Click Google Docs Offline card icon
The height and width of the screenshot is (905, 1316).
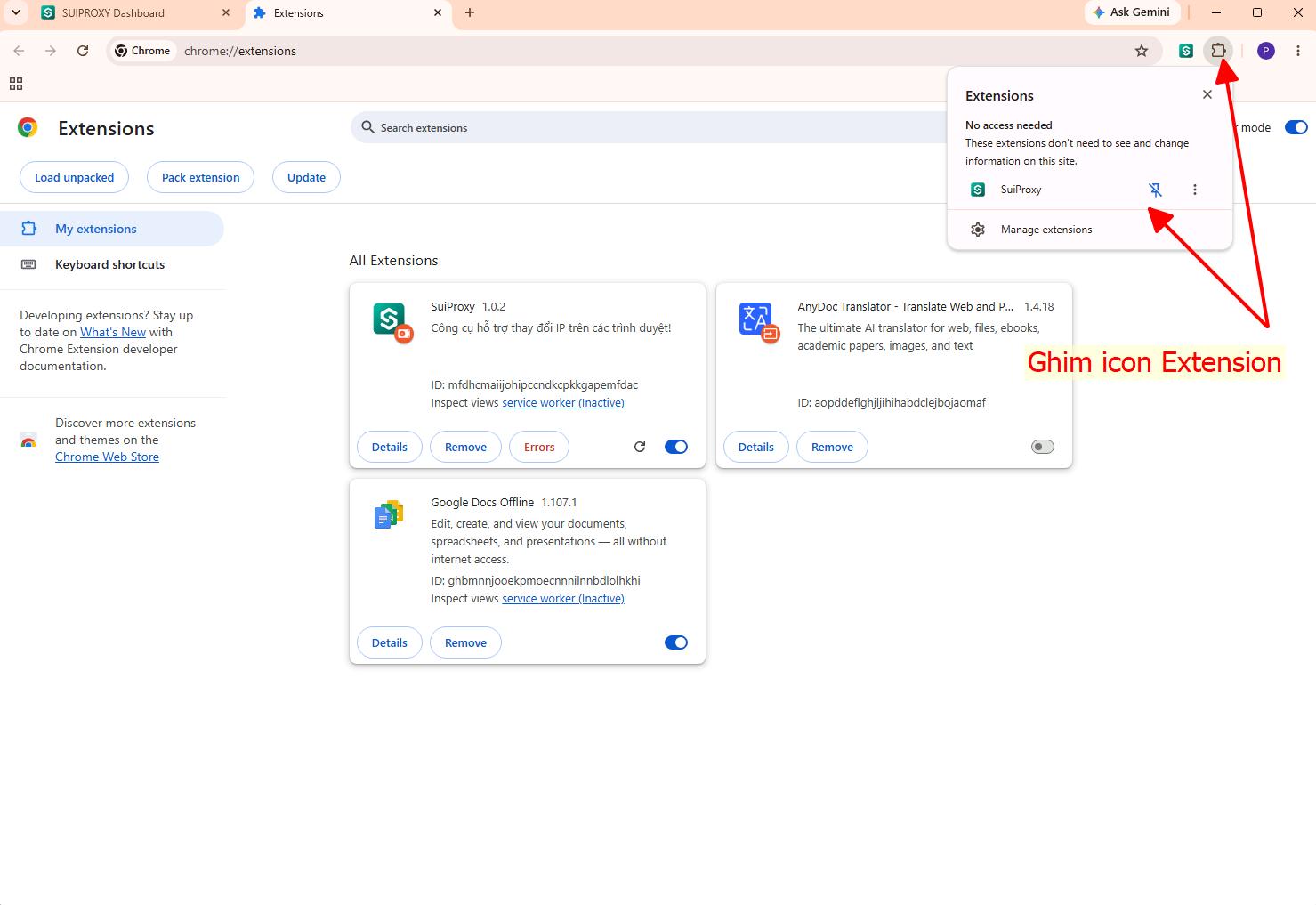(390, 514)
